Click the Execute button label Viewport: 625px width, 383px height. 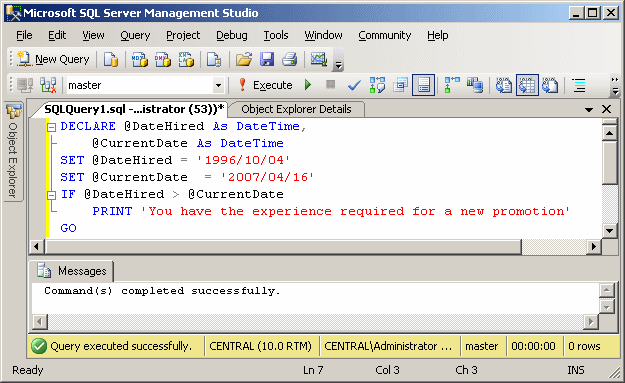pos(273,85)
